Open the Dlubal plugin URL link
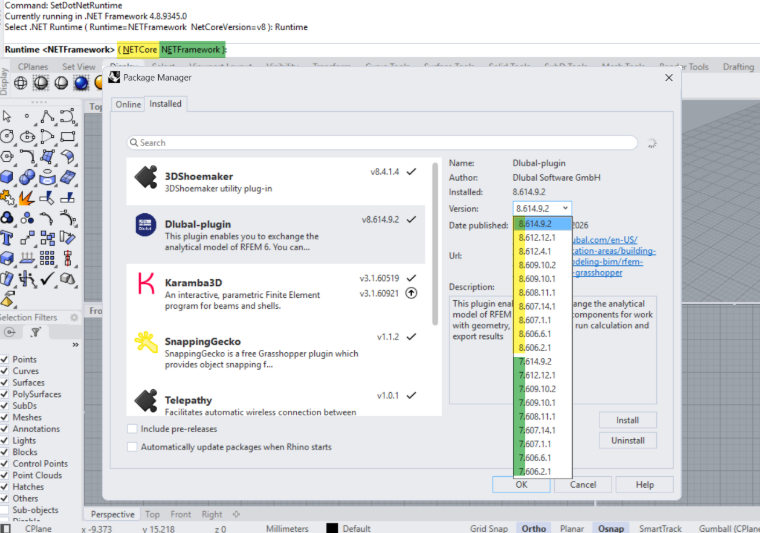 coord(613,256)
